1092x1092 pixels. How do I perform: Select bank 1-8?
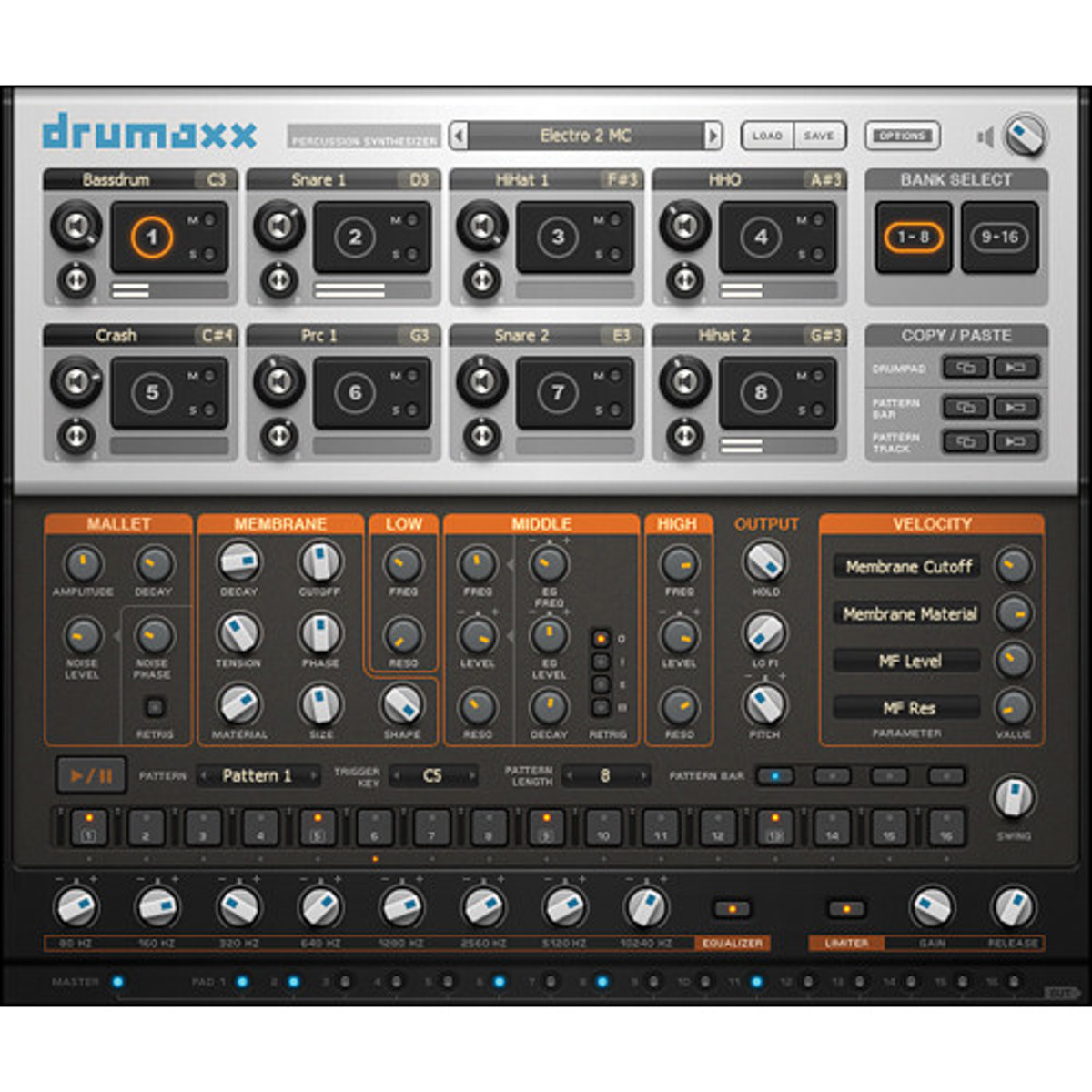pyautogui.click(x=914, y=238)
